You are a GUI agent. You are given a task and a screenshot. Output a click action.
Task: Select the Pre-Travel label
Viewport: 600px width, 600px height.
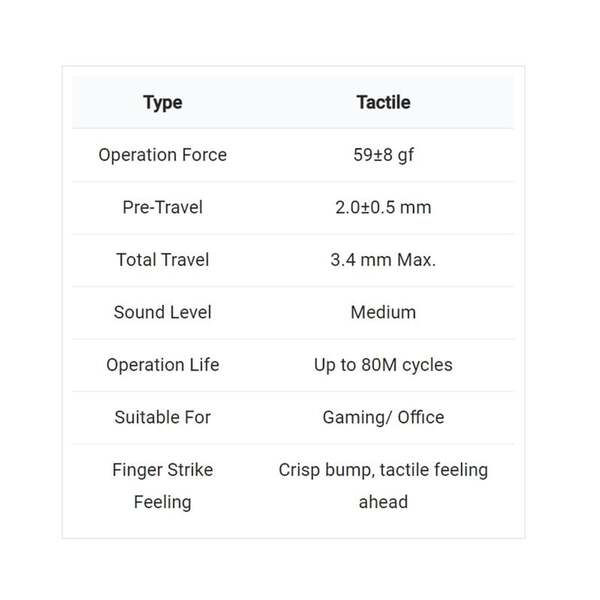163,207
